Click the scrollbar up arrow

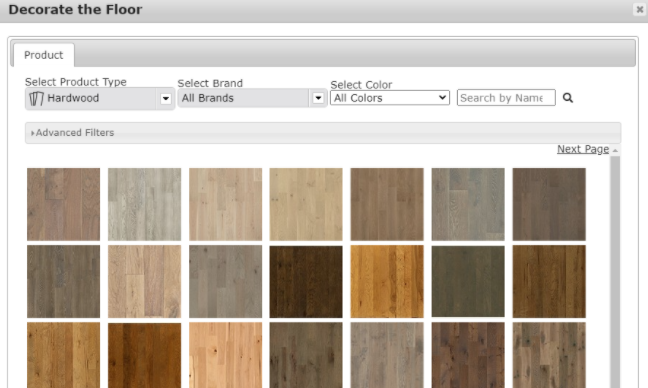(615, 150)
